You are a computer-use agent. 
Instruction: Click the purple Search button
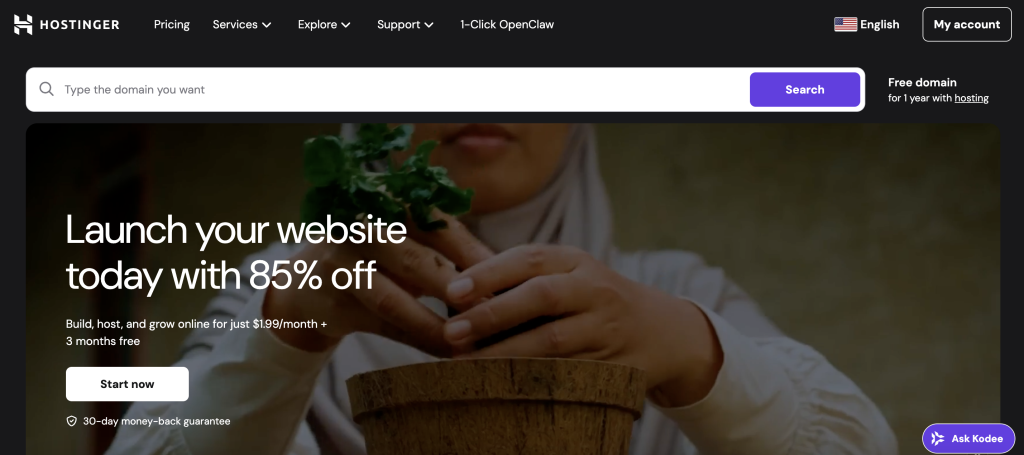pos(805,89)
